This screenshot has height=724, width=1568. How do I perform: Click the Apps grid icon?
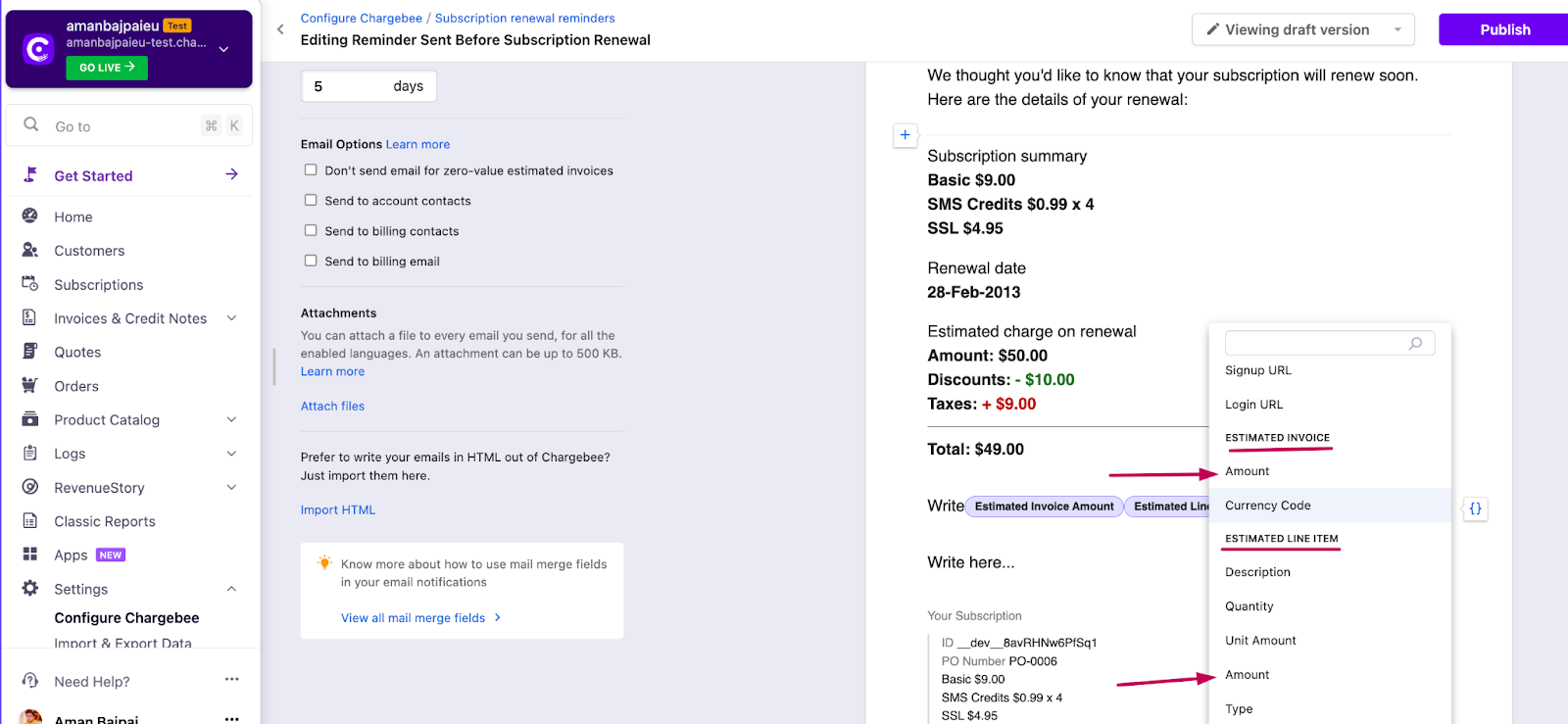tap(30, 555)
